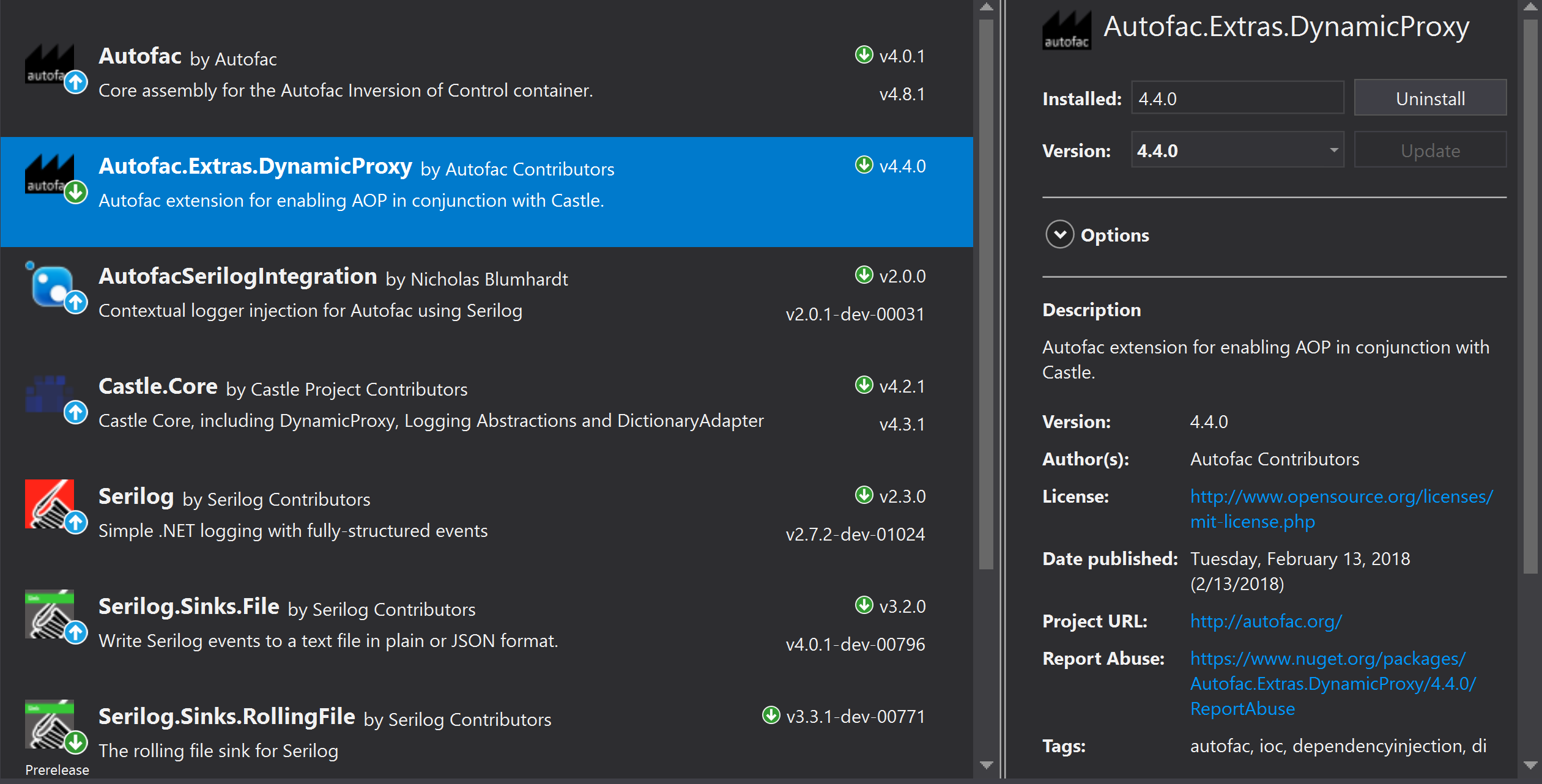
Task: Click the Autofac.Extras.DynamicProxy list logo icon
Action: 49,174
